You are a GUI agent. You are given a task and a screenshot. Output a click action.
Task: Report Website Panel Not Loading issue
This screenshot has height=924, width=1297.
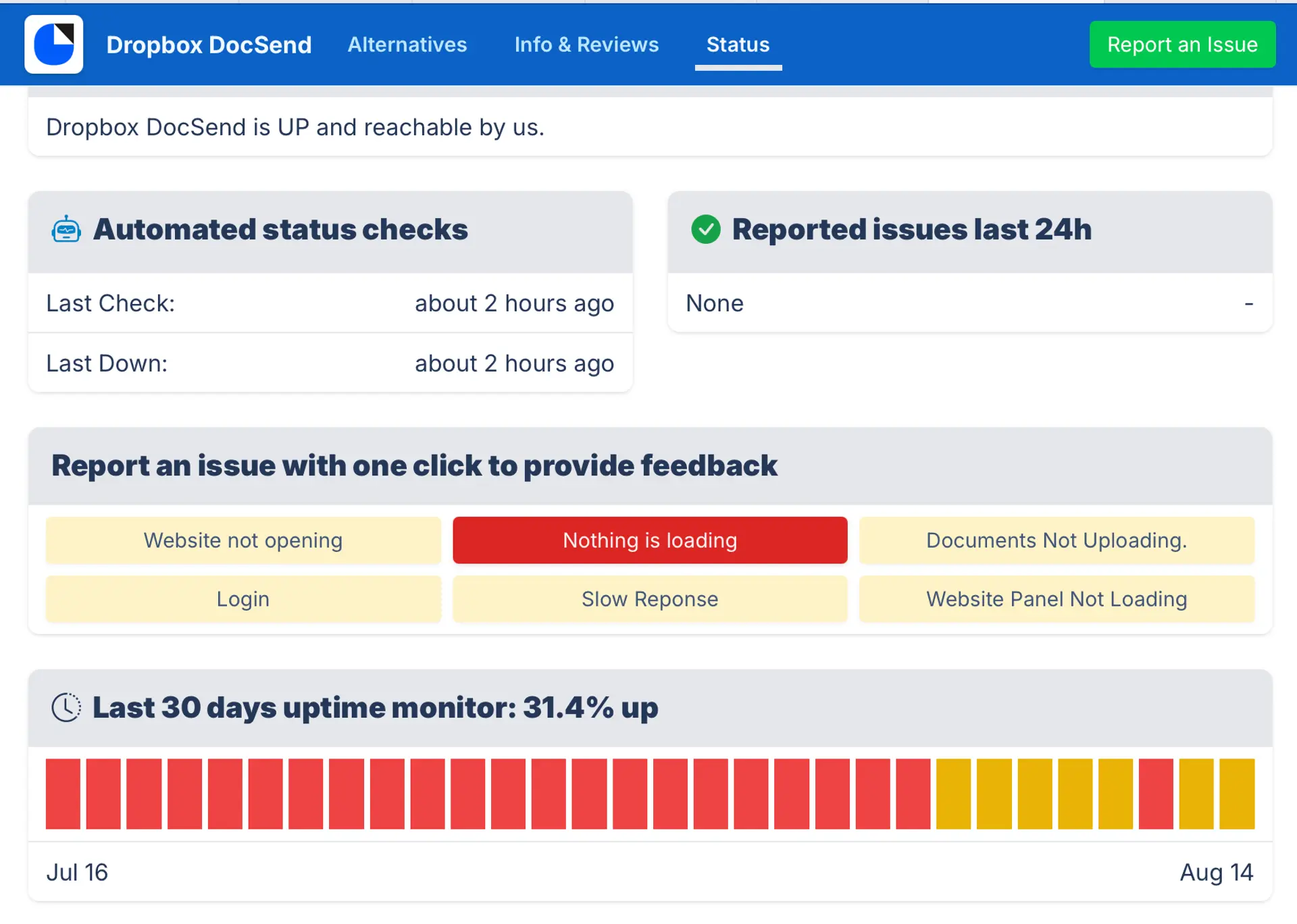pos(1057,599)
